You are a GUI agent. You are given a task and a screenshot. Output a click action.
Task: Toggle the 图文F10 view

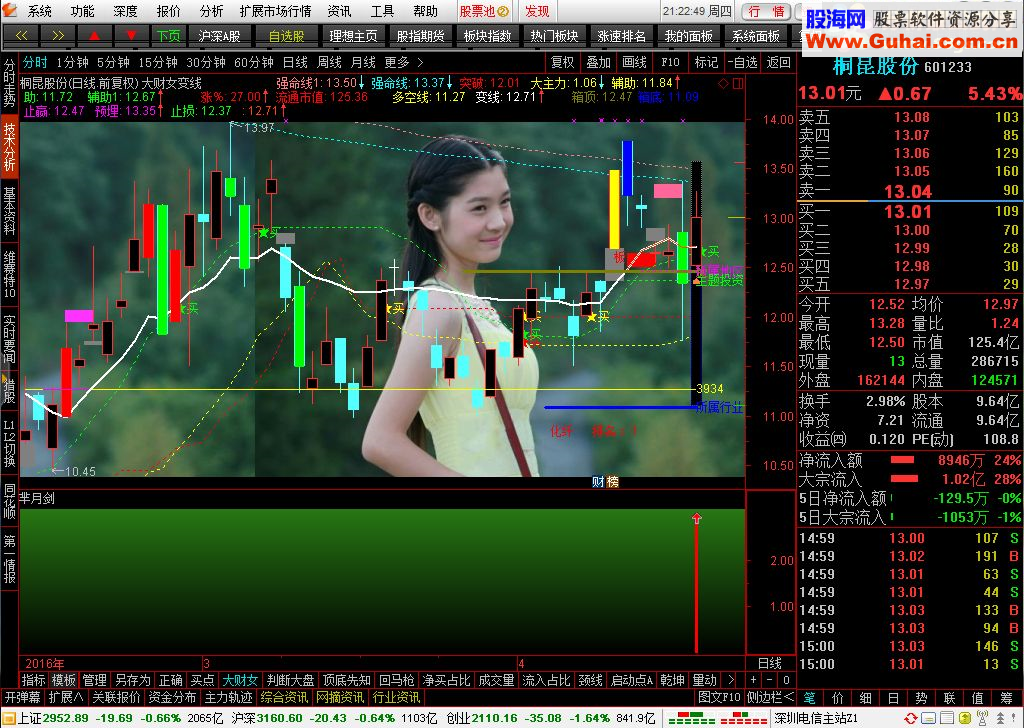pos(719,697)
